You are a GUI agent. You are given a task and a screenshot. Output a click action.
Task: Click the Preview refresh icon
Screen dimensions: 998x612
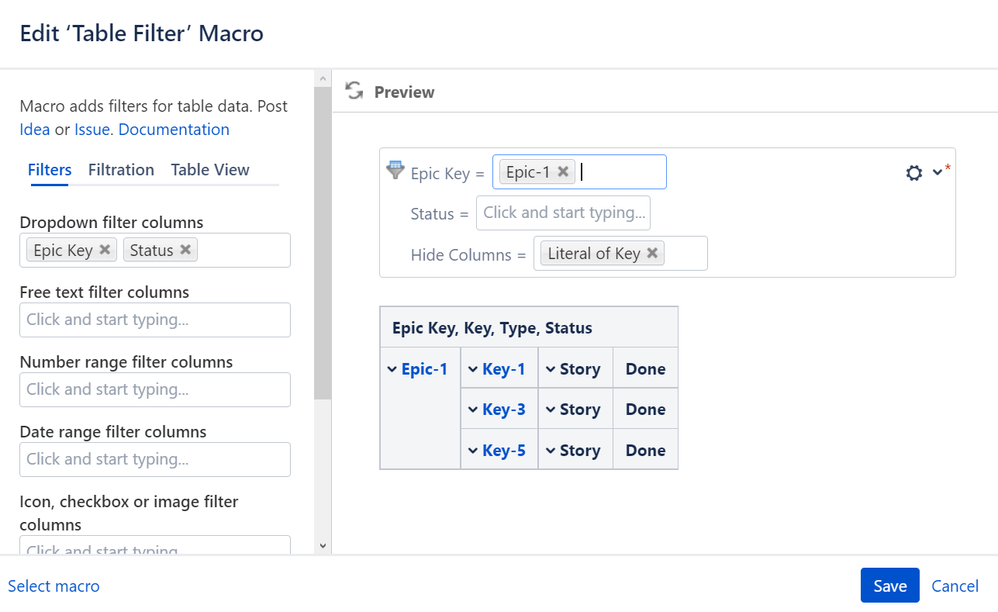(354, 91)
